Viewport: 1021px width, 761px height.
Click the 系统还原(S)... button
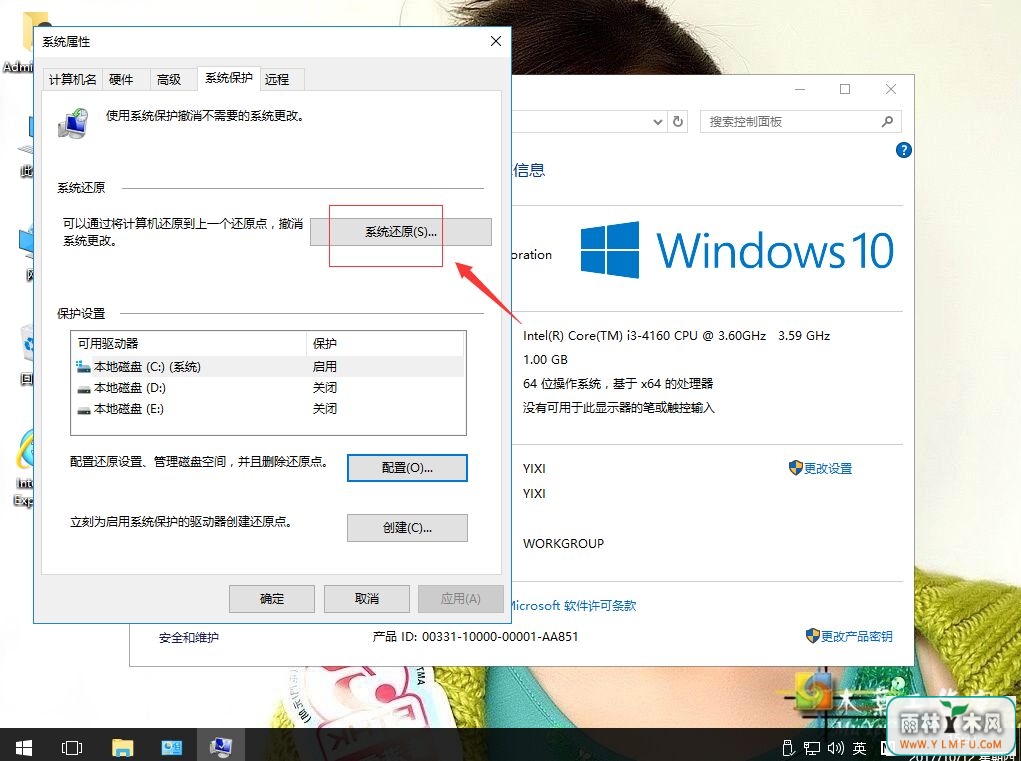coord(400,232)
